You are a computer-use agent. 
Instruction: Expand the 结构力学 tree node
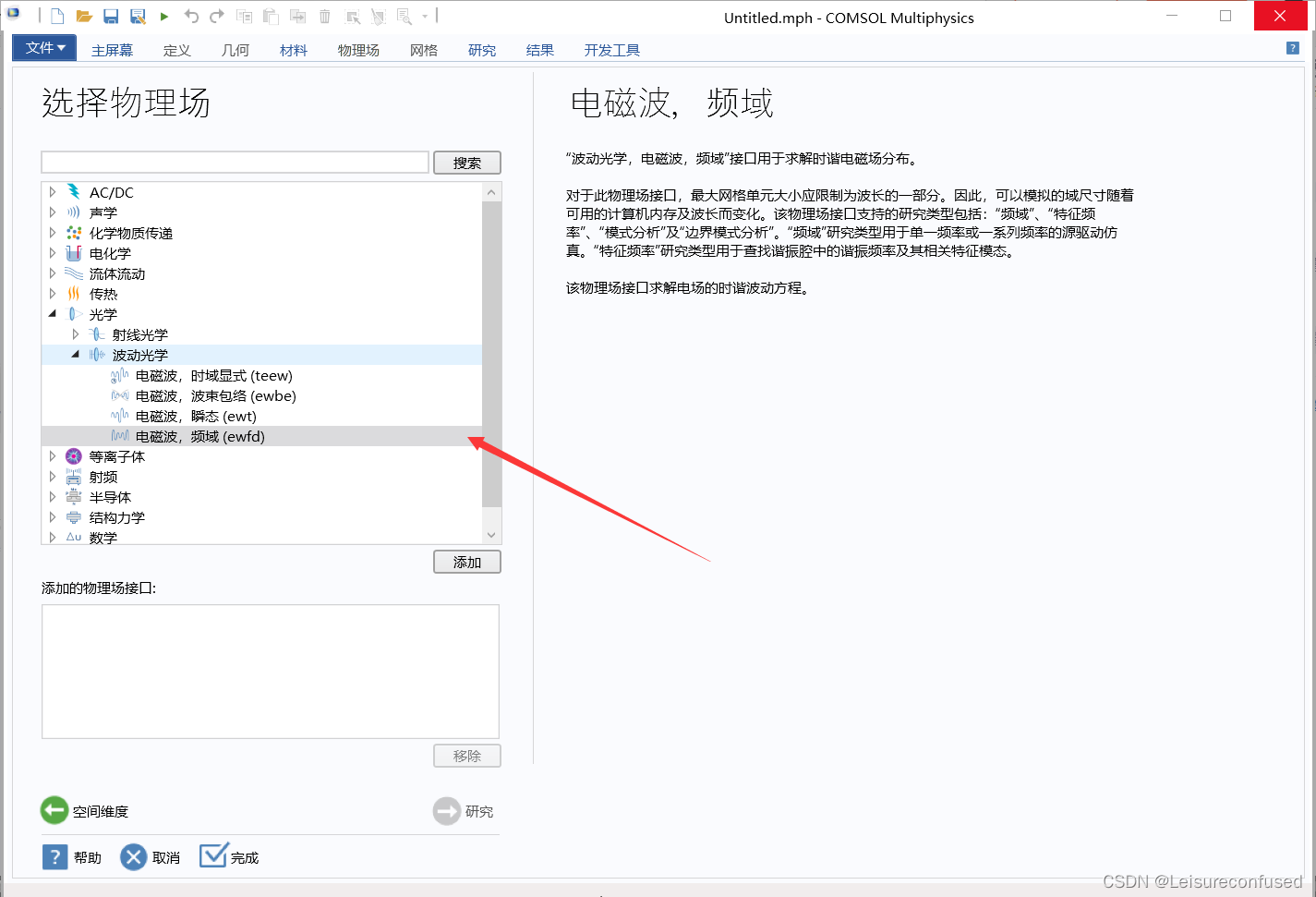coord(53,517)
